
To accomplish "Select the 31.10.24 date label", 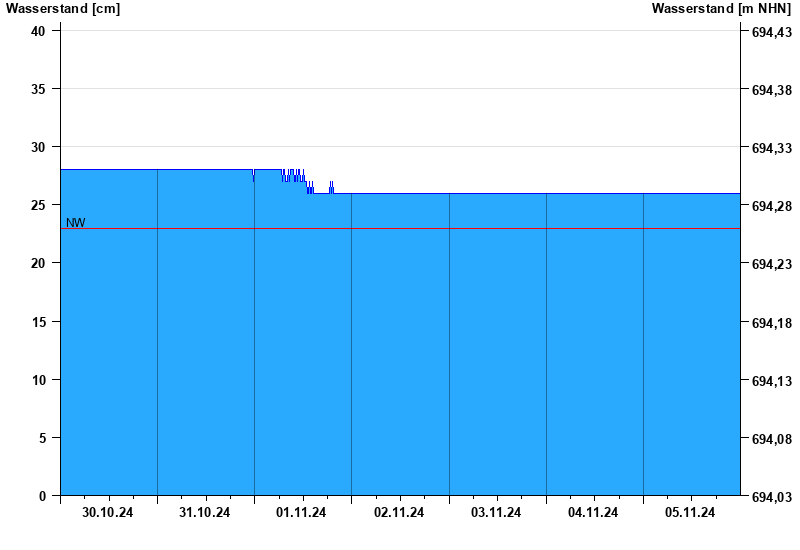I will pyautogui.click(x=204, y=513).
